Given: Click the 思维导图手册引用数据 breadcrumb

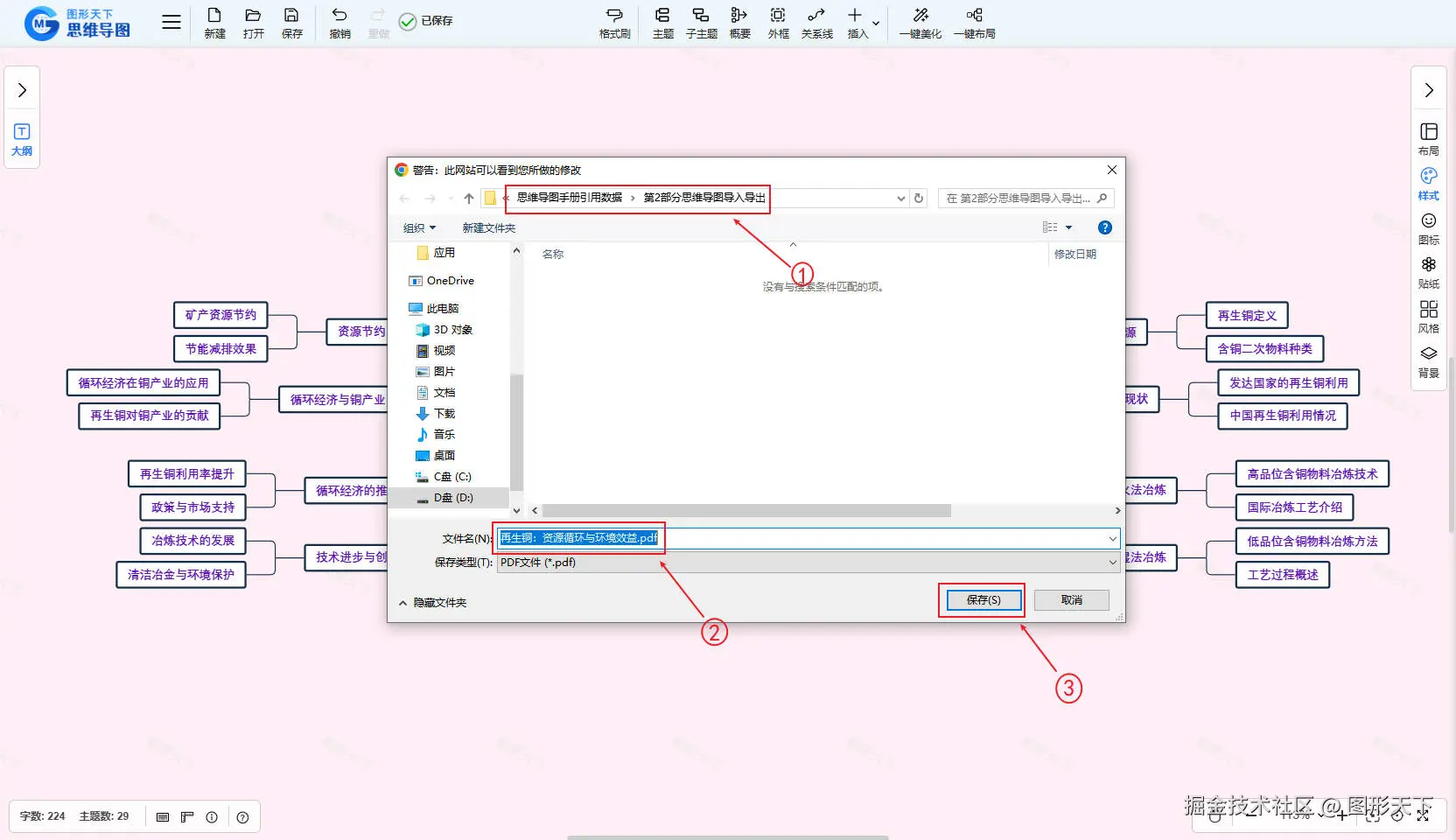Looking at the screenshot, I should tap(570, 198).
